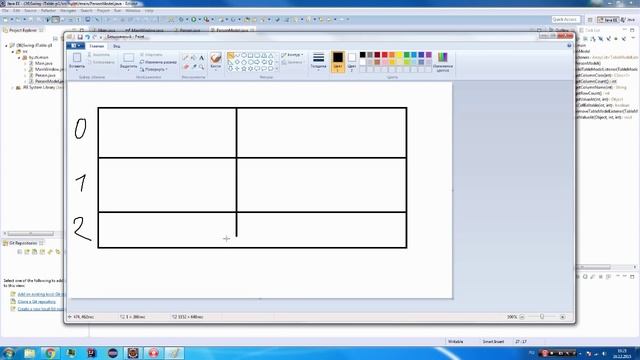Click Add an existing local Git repository link
This screenshot has height=360, width=640.
41,294
